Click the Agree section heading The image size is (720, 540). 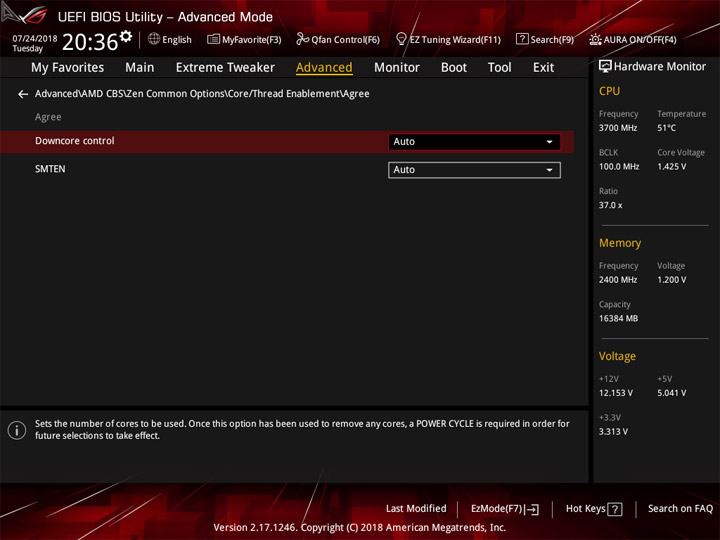pos(48,117)
